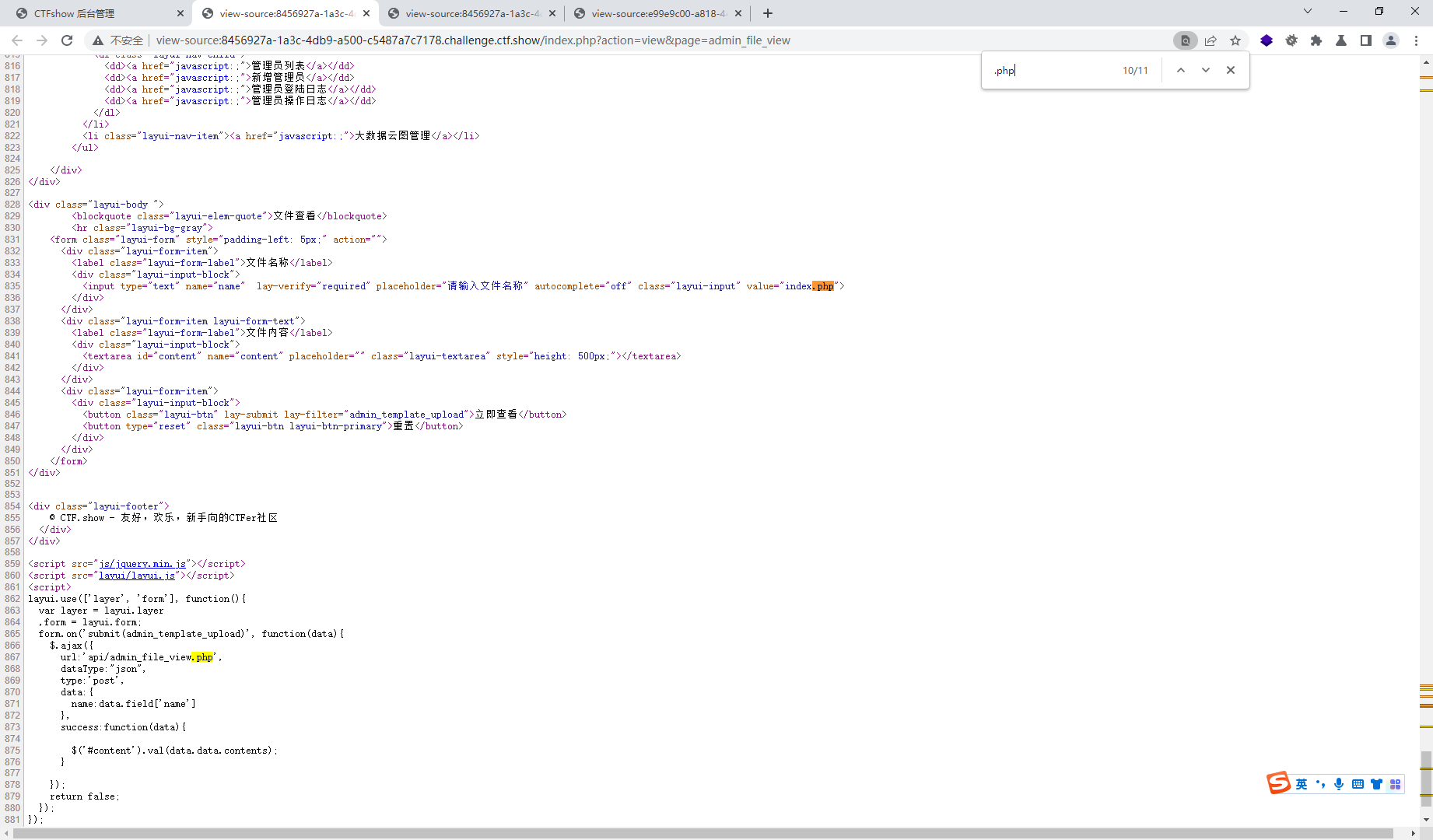Open the dark bug-shaped extension icon
1433x840 pixels.
(x=1291, y=40)
